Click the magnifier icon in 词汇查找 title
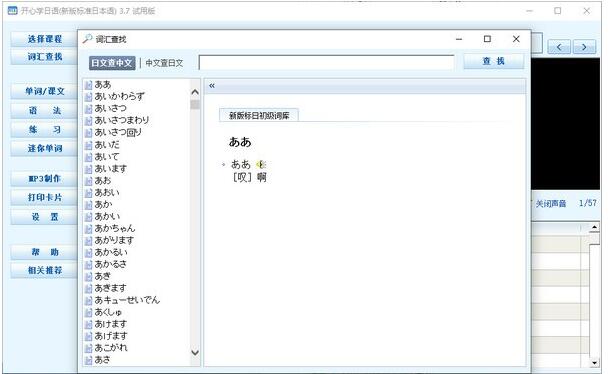The width and height of the screenshot is (609, 374). [87, 39]
